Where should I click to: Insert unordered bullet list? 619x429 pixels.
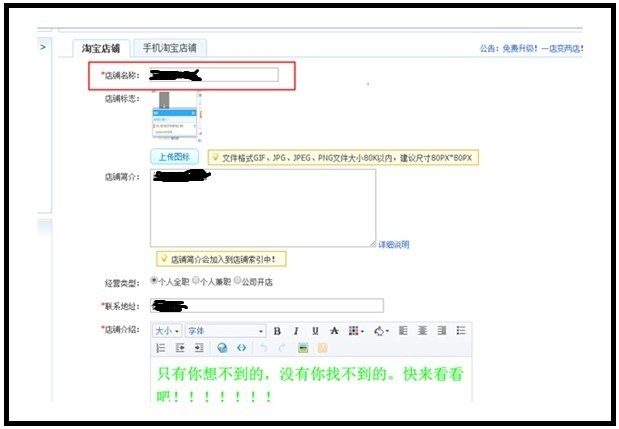click(461, 330)
